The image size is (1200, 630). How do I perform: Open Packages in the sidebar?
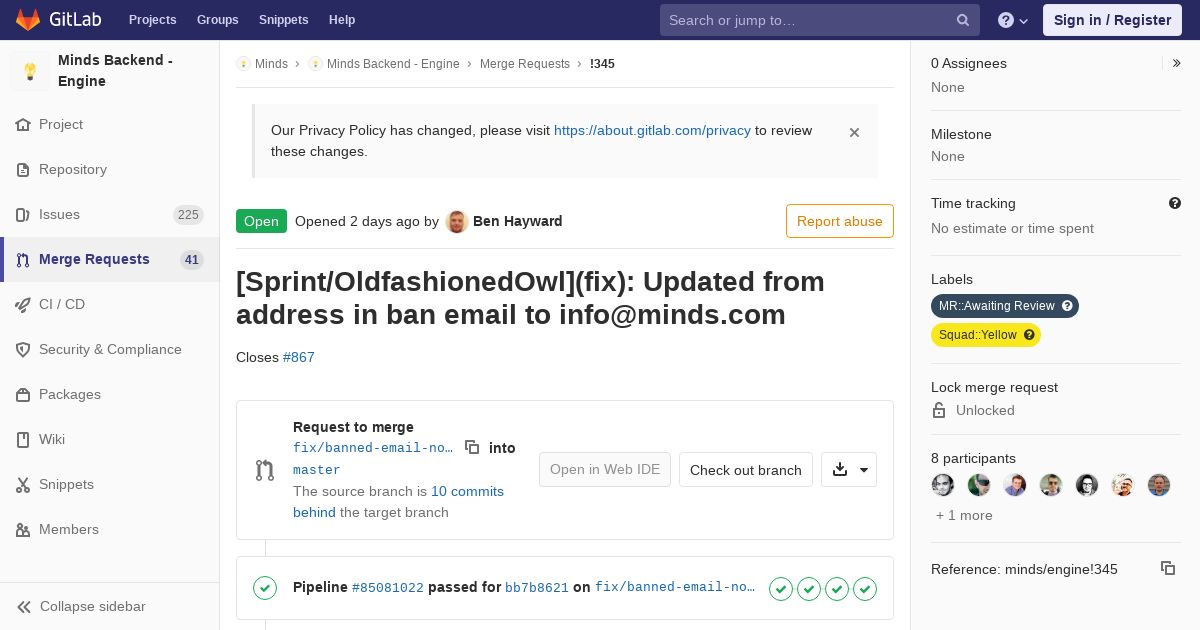pos(110,394)
